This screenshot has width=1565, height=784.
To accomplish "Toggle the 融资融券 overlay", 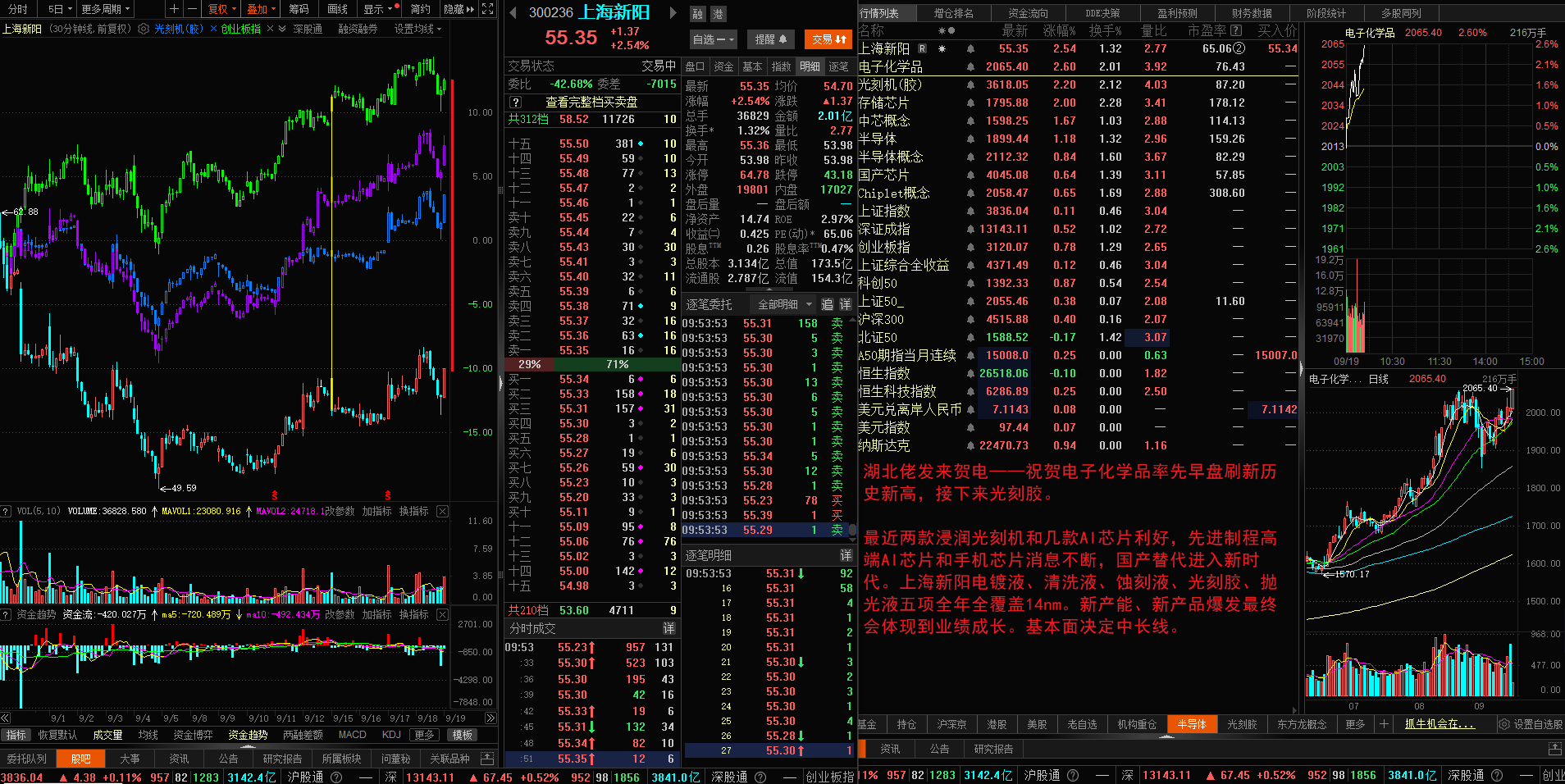I will click(x=358, y=29).
